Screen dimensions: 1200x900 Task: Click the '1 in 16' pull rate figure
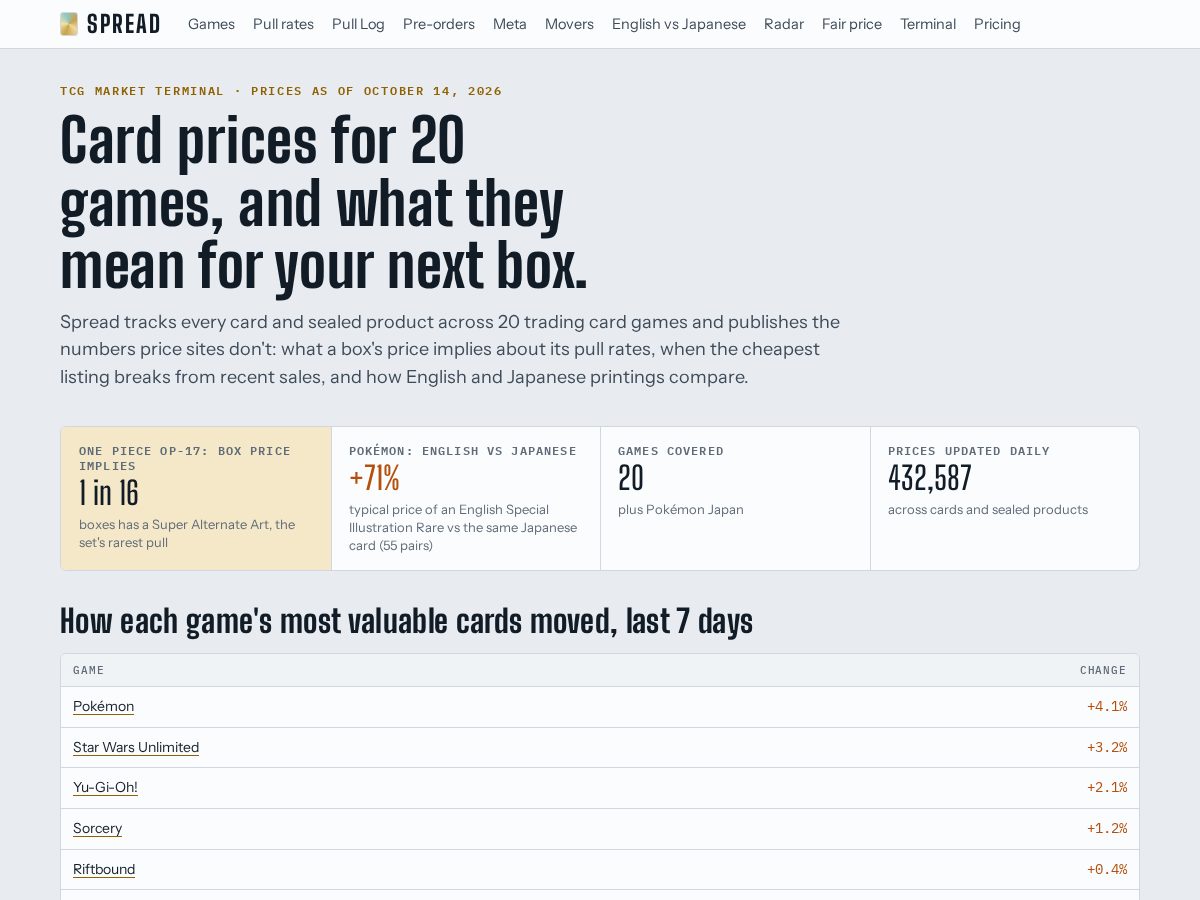pyautogui.click(x=109, y=493)
